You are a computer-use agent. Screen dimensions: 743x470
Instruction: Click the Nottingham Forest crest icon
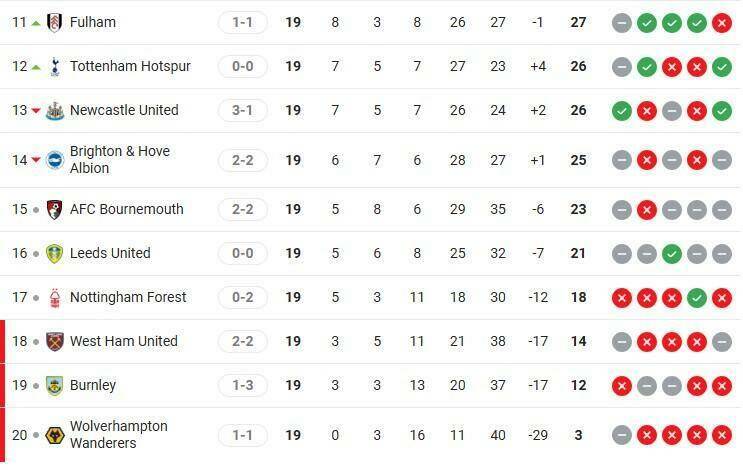(x=54, y=297)
